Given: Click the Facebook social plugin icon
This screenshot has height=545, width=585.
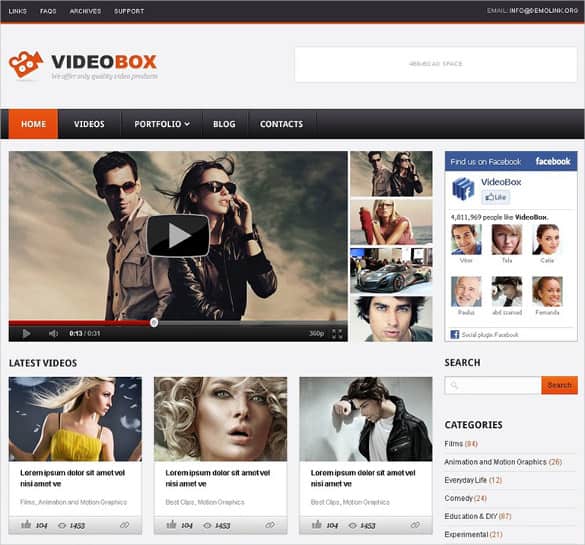Looking at the screenshot, I should (x=455, y=334).
